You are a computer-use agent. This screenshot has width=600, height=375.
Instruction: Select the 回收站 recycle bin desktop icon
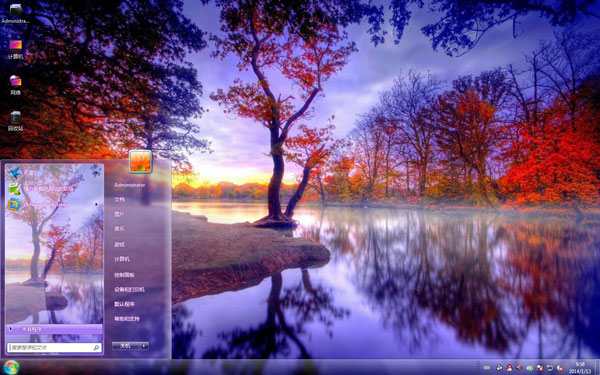point(15,121)
